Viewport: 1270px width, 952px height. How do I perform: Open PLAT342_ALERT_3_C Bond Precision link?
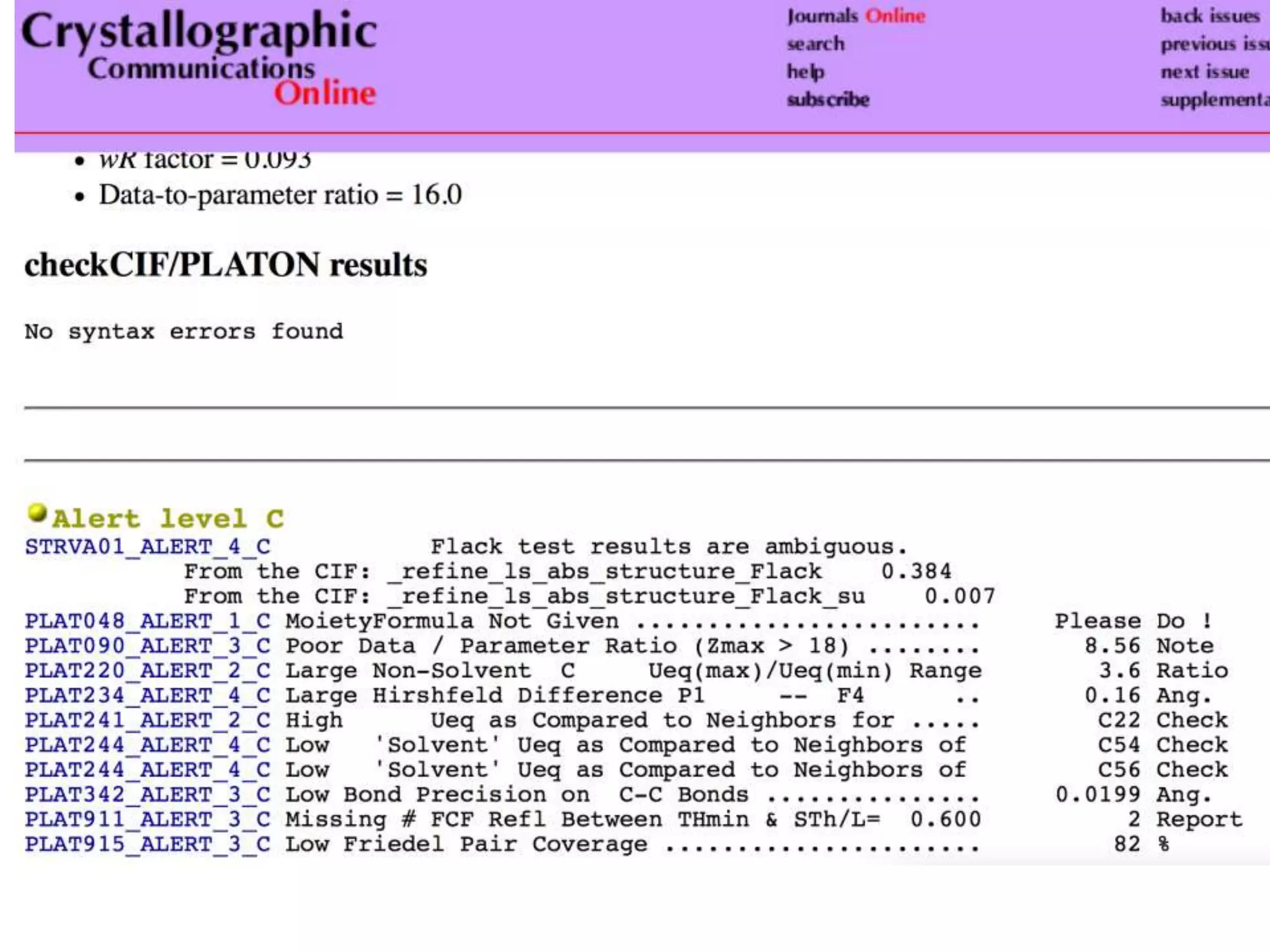point(148,795)
